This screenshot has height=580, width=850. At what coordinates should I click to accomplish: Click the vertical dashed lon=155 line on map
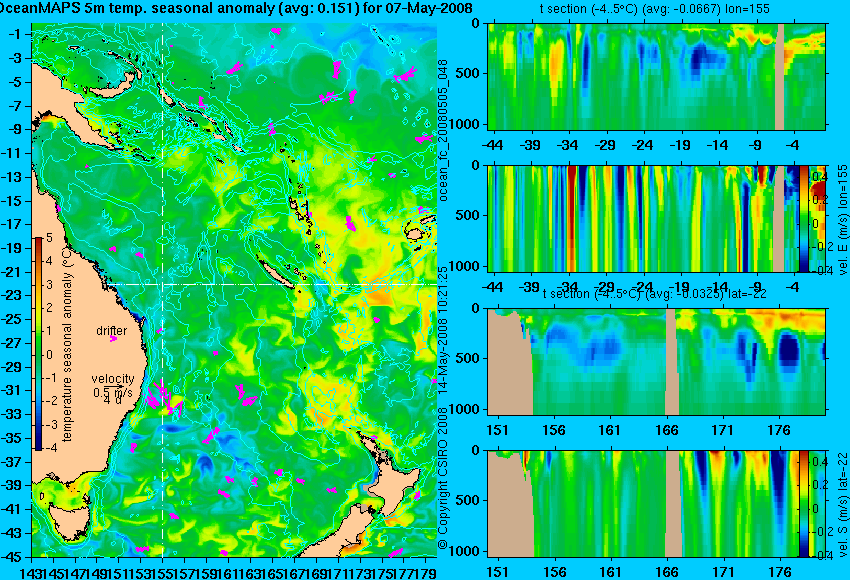click(163, 290)
